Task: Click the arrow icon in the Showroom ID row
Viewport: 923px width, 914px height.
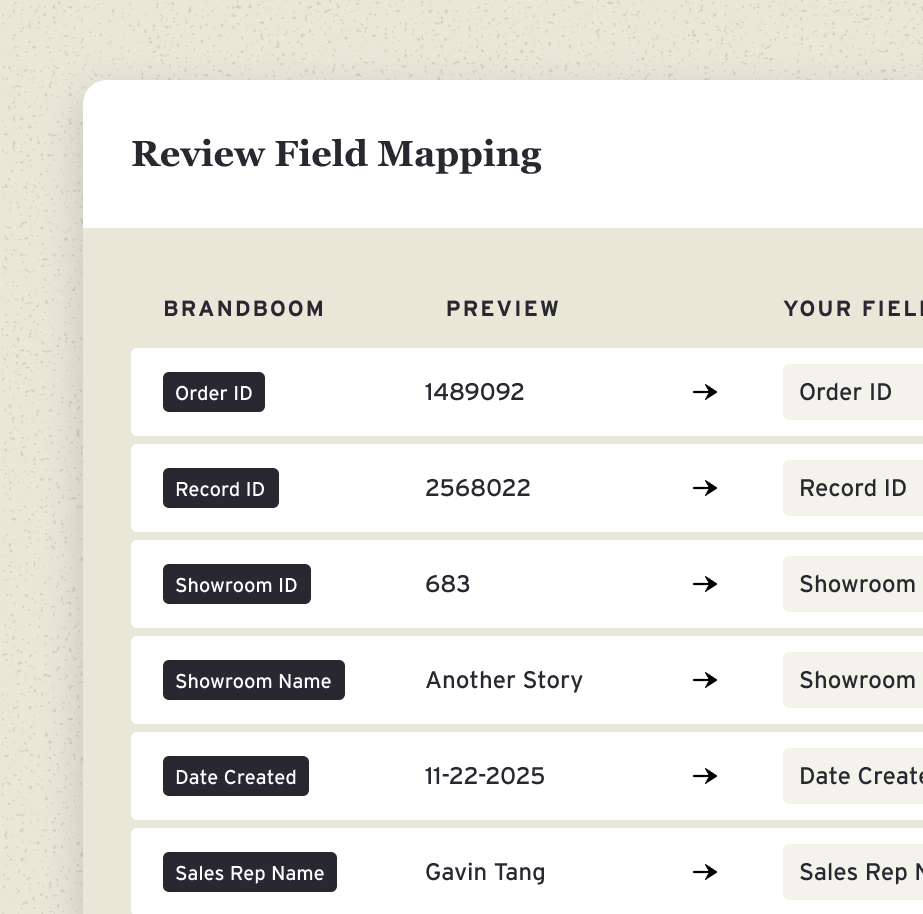Action: [x=705, y=584]
